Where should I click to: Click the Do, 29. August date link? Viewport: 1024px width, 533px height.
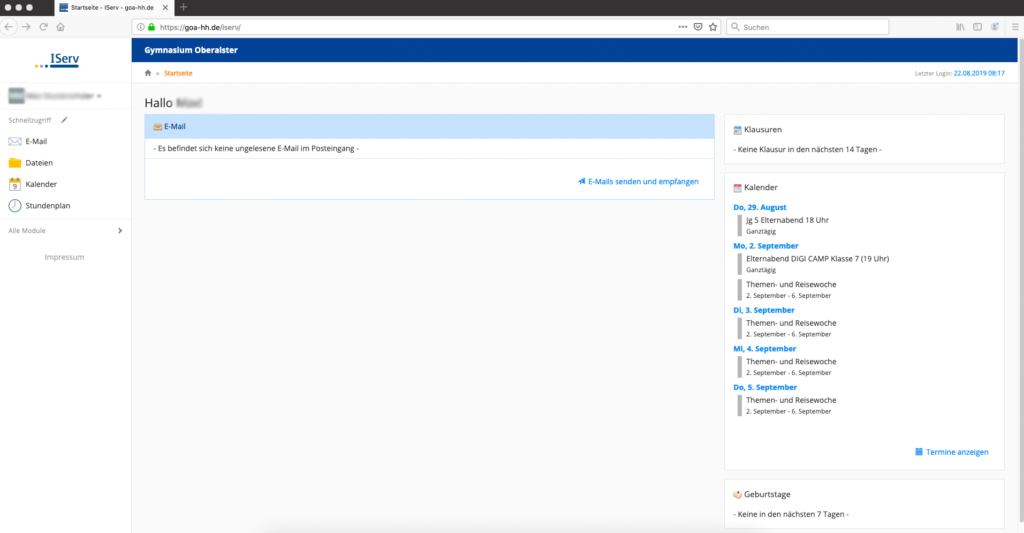pyautogui.click(x=760, y=207)
